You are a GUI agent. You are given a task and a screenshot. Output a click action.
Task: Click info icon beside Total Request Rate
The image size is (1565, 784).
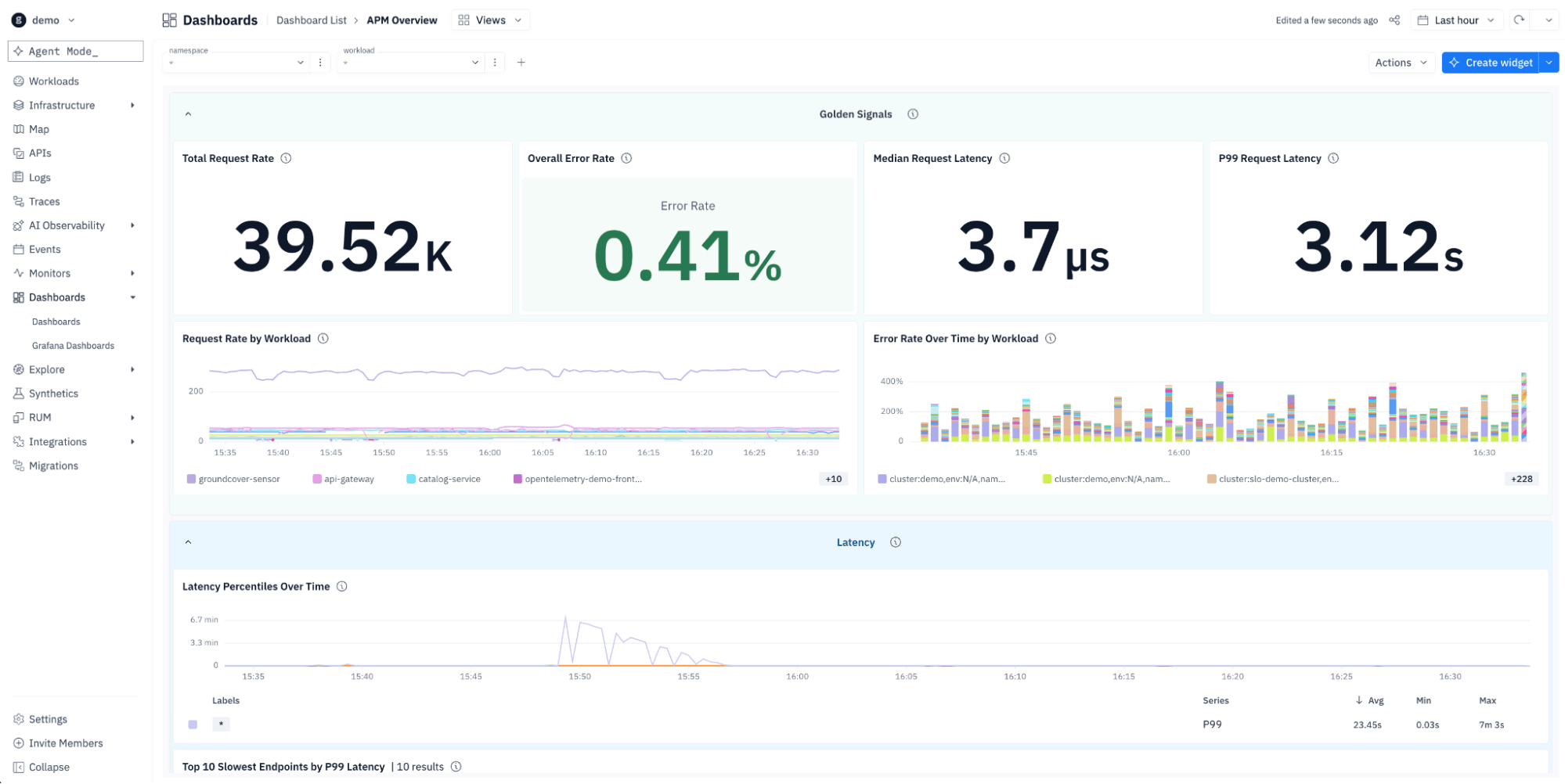tap(287, 158)
